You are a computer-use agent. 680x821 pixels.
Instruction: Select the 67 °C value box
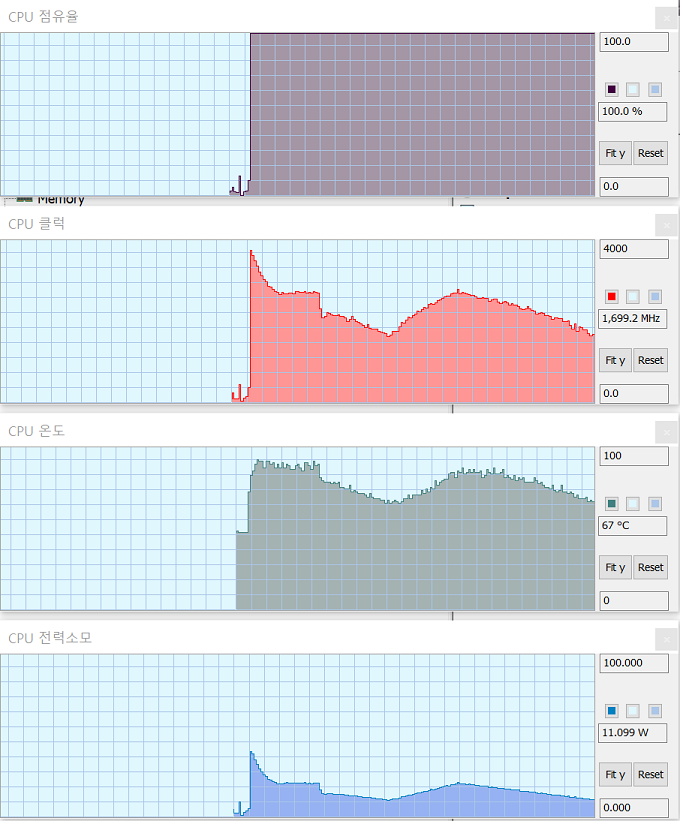pyautogui.click(x=633, y=526)
